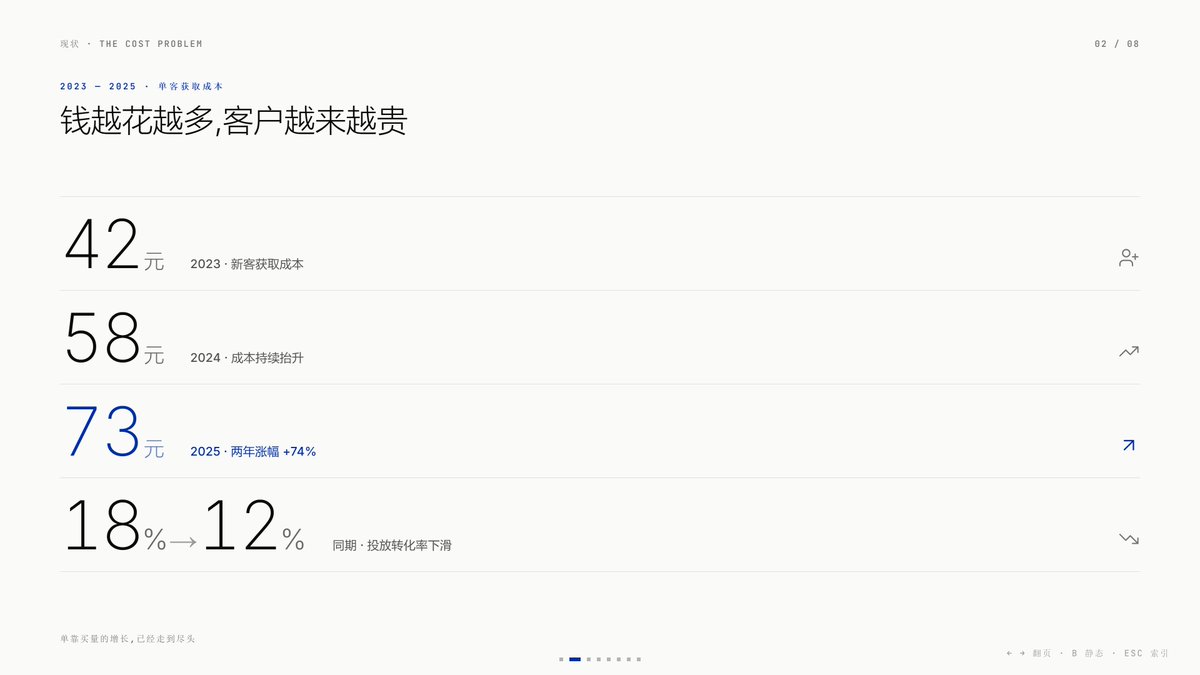The height and width of the screenshot is (675, 1200).
Task: Click the 'THE COST PROBLEM' section label
Action: coord(150,44)
